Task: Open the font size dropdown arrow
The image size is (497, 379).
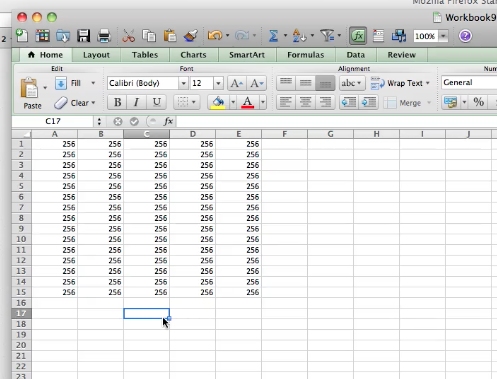Action: tap(218, 83)
